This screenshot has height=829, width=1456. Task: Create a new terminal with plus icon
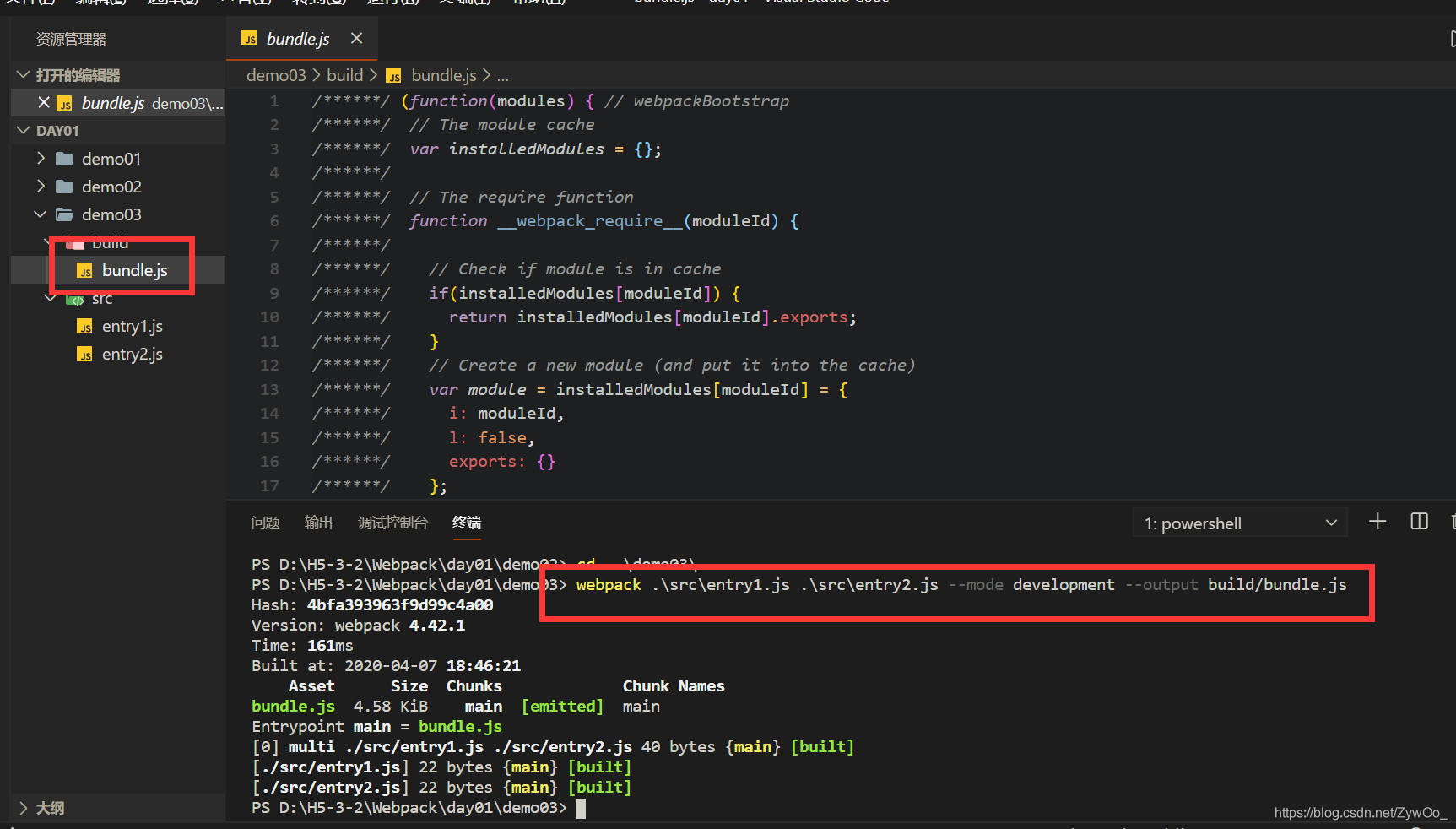(x=1378, y=522)
